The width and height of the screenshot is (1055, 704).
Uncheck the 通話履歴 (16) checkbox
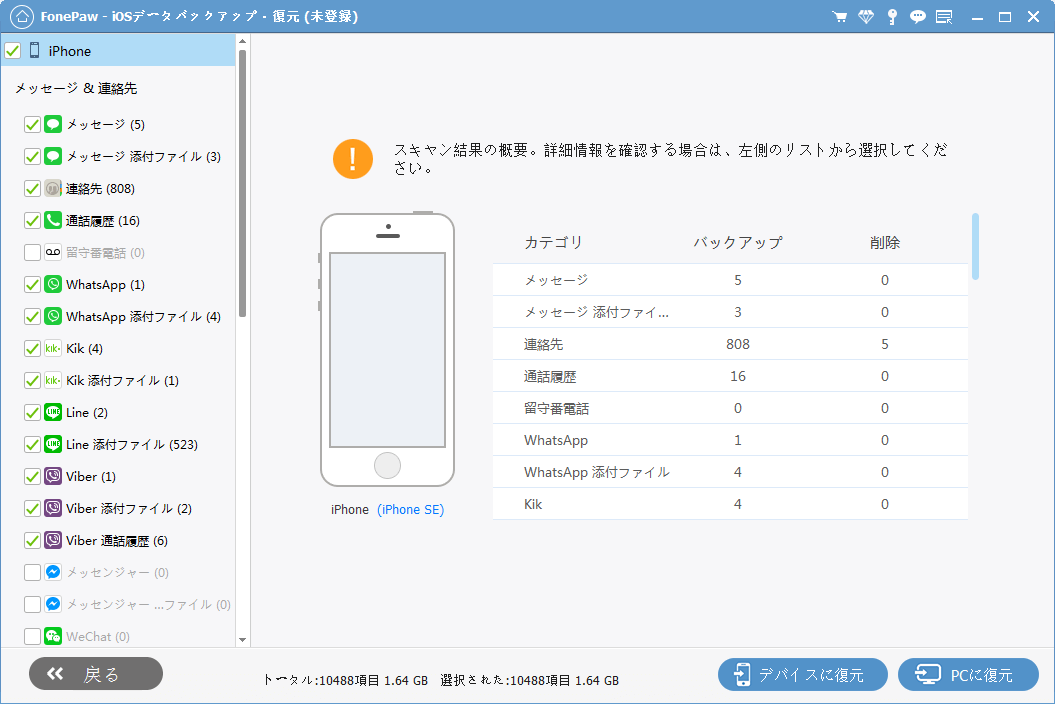[32, 221]
